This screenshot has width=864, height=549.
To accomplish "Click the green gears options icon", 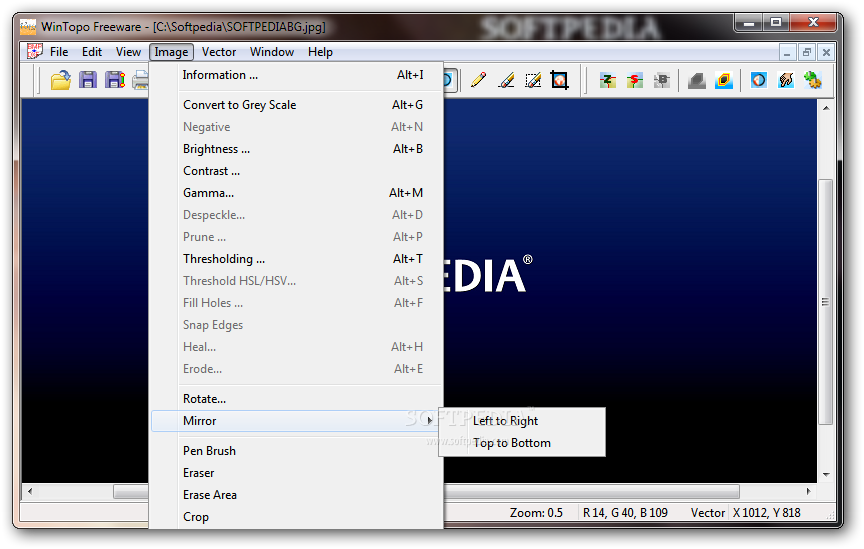I will click(812, 80).
